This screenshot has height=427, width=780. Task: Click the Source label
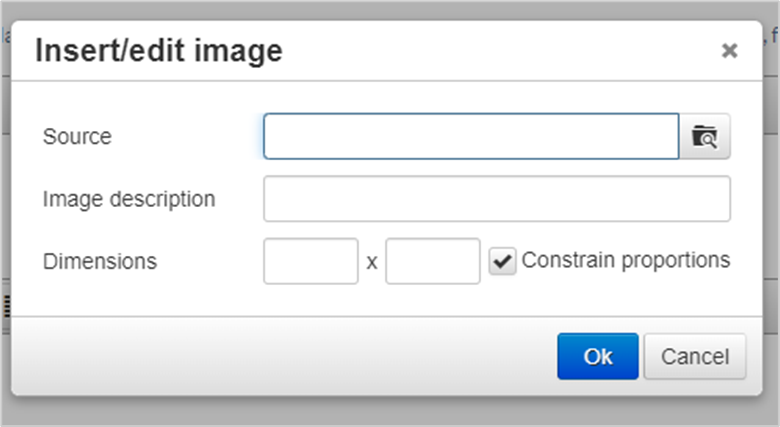coord(77,136)
